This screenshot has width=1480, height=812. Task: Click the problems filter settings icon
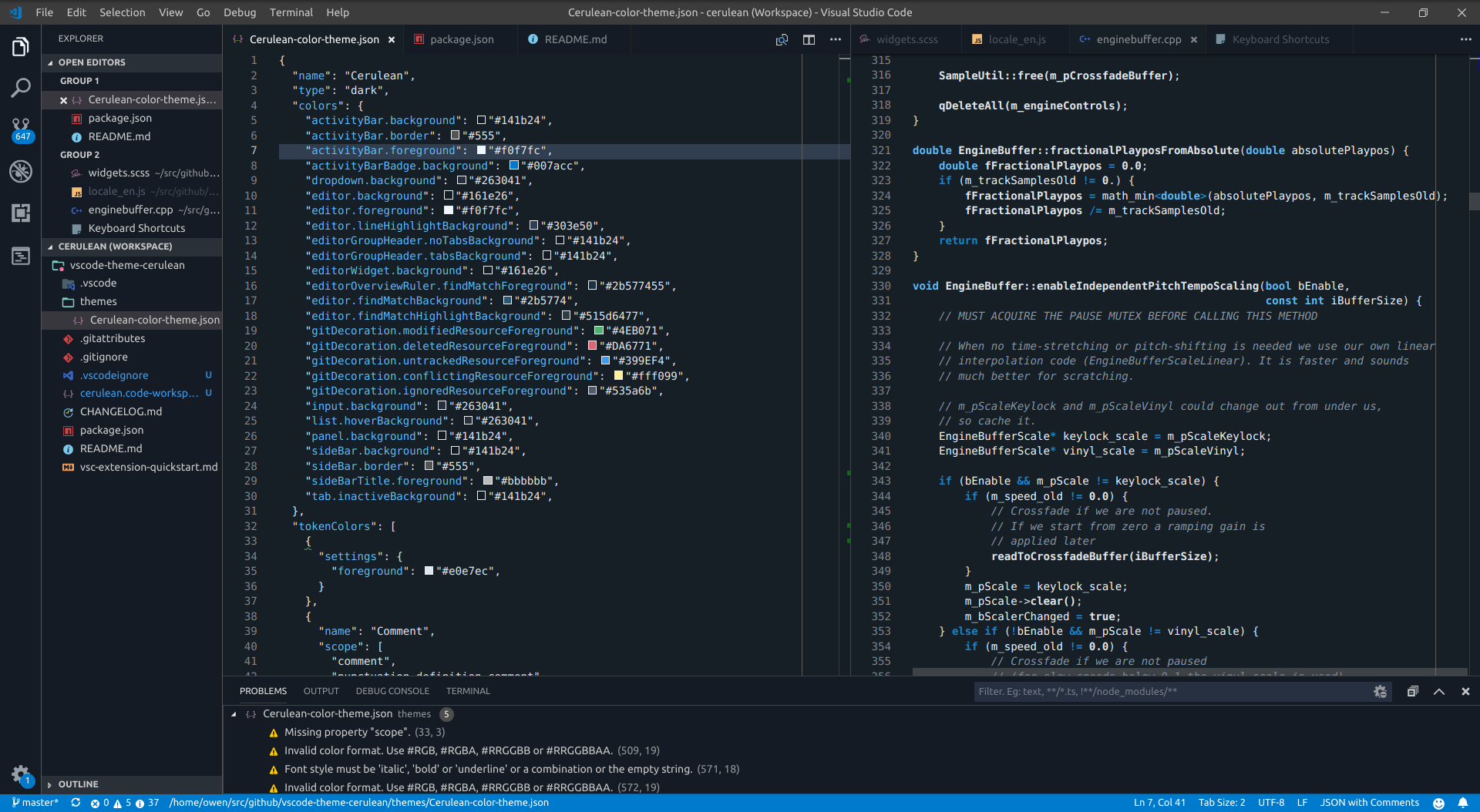(1380, 692)
